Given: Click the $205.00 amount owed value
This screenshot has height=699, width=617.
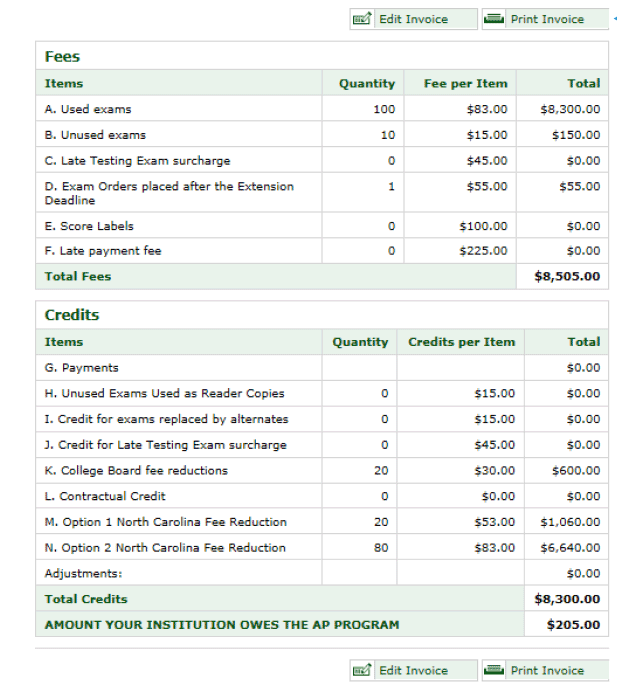Looking at the screenshot, I should tap(573, 625).
